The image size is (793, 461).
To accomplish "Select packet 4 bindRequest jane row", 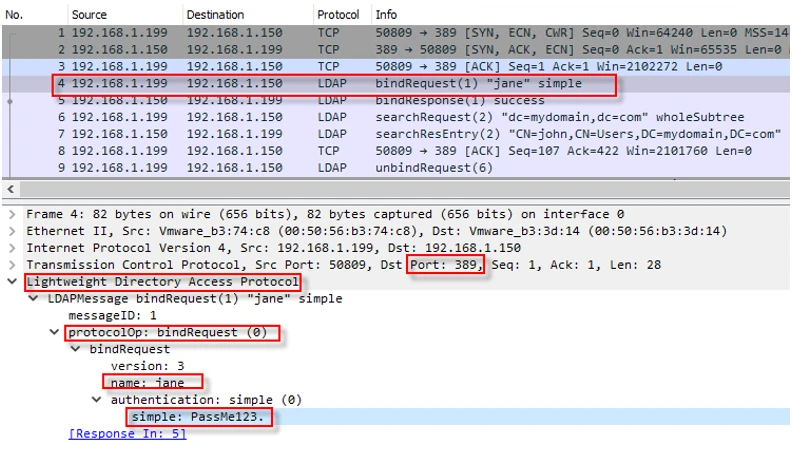I will [395, 83].
